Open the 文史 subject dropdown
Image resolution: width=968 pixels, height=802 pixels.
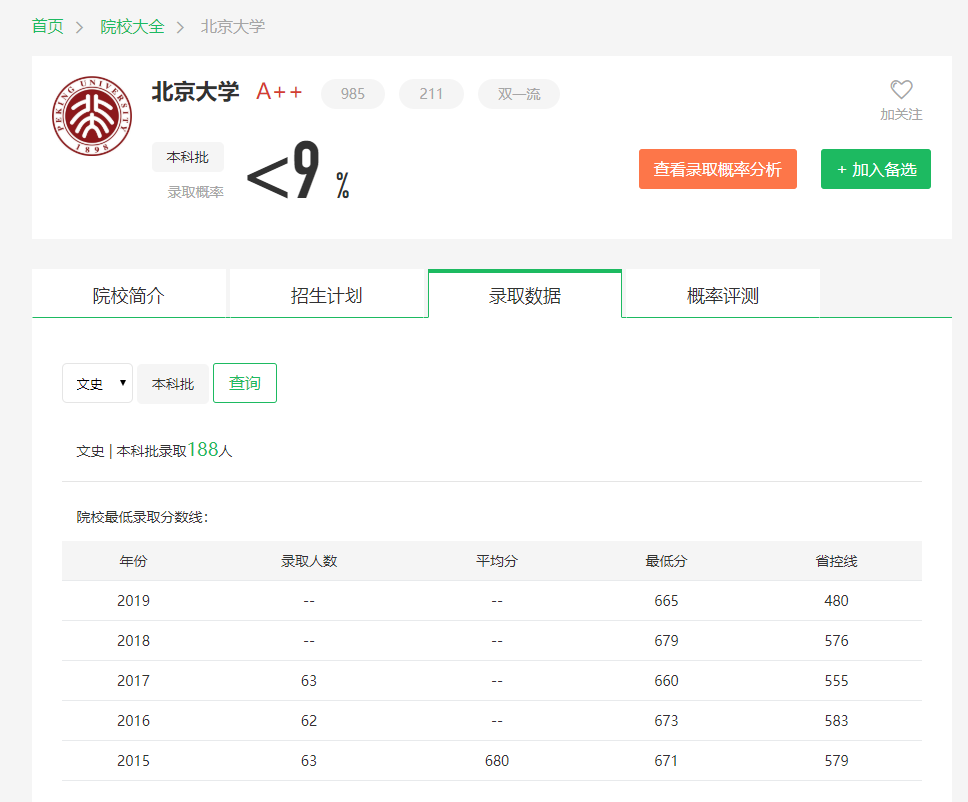[x=97, y=383]
